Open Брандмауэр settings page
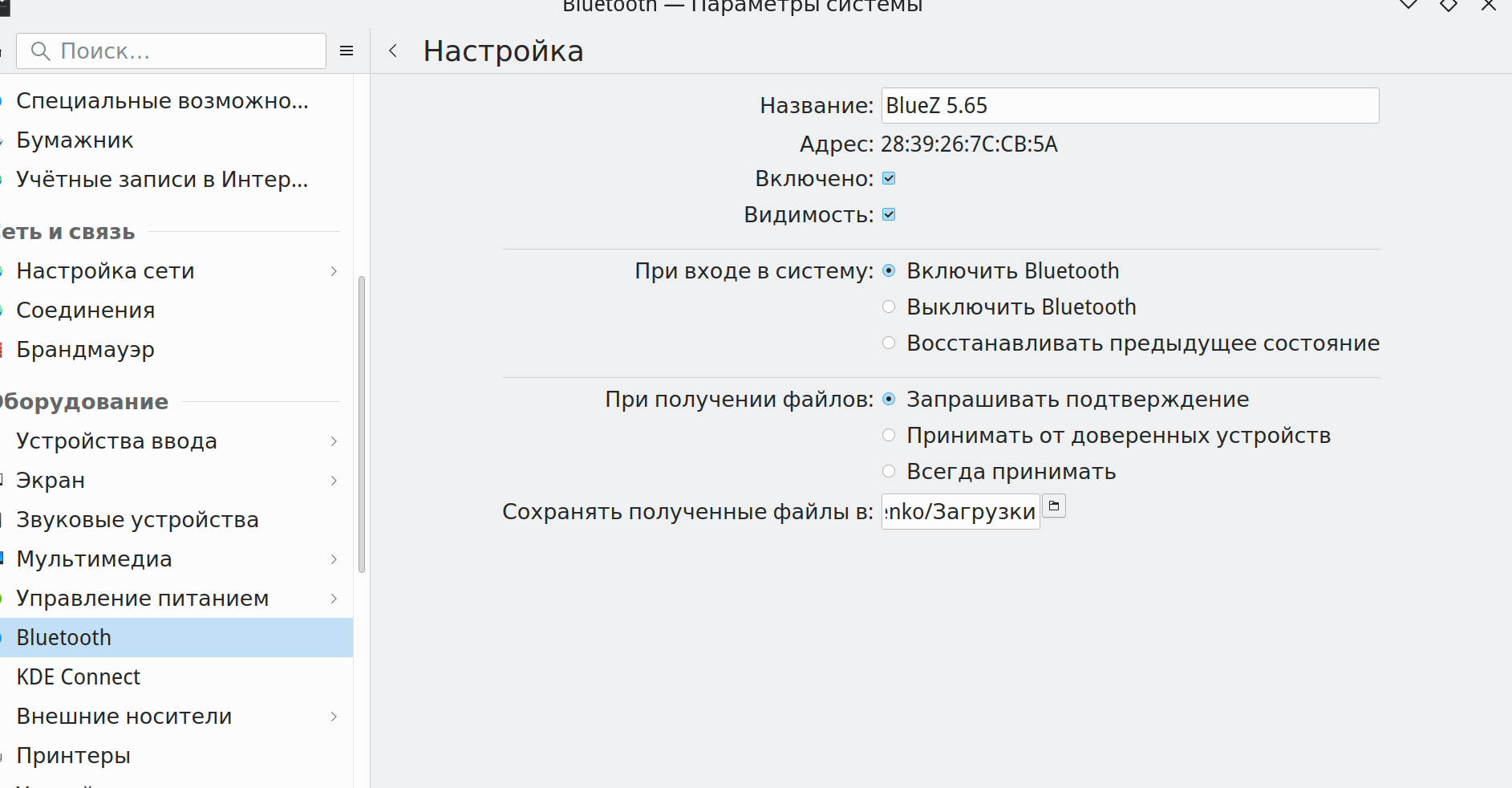This screenshot has width=1512, height=788. click(85, 350)
